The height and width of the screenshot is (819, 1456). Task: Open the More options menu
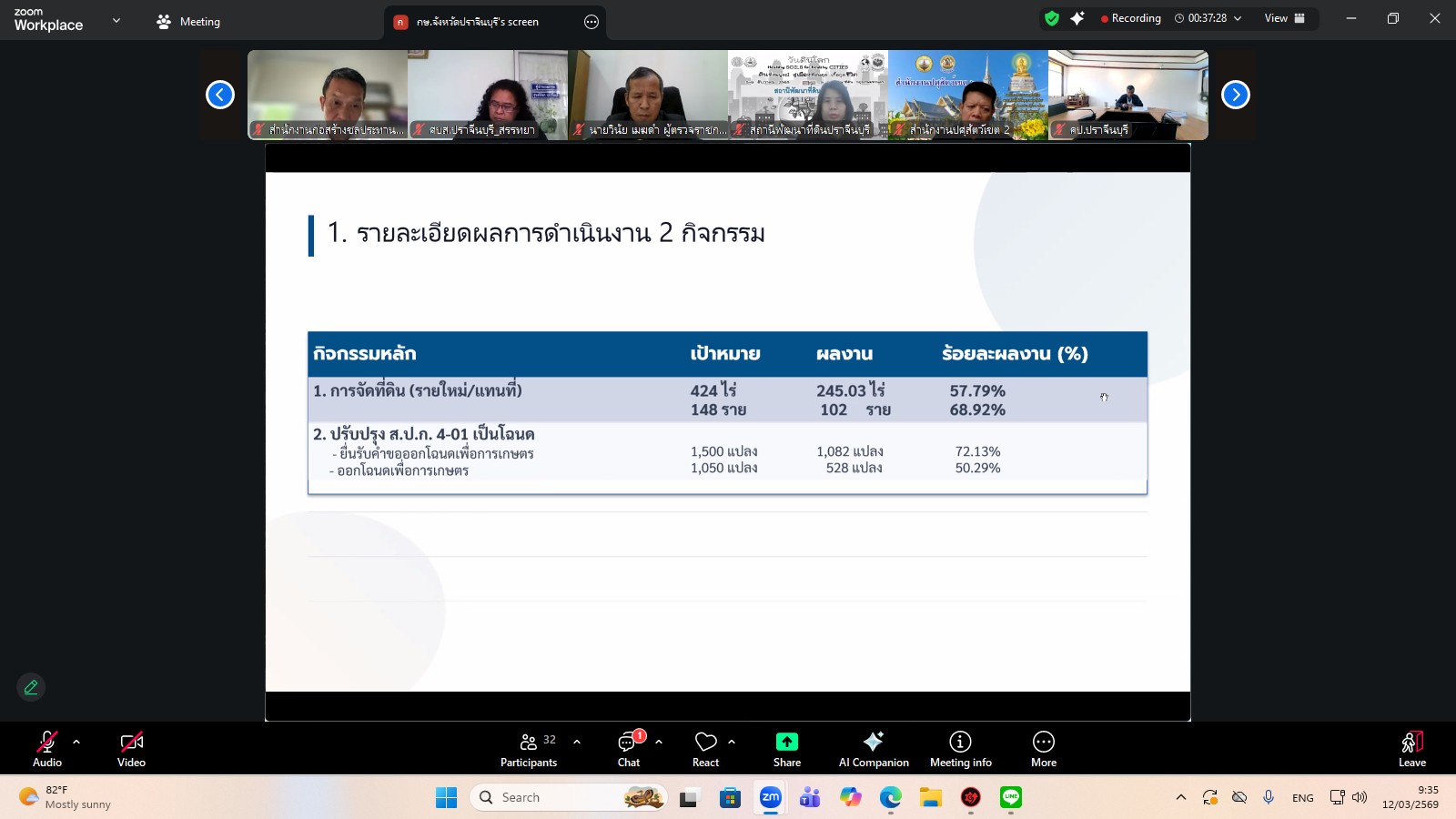coord(1043,749)
